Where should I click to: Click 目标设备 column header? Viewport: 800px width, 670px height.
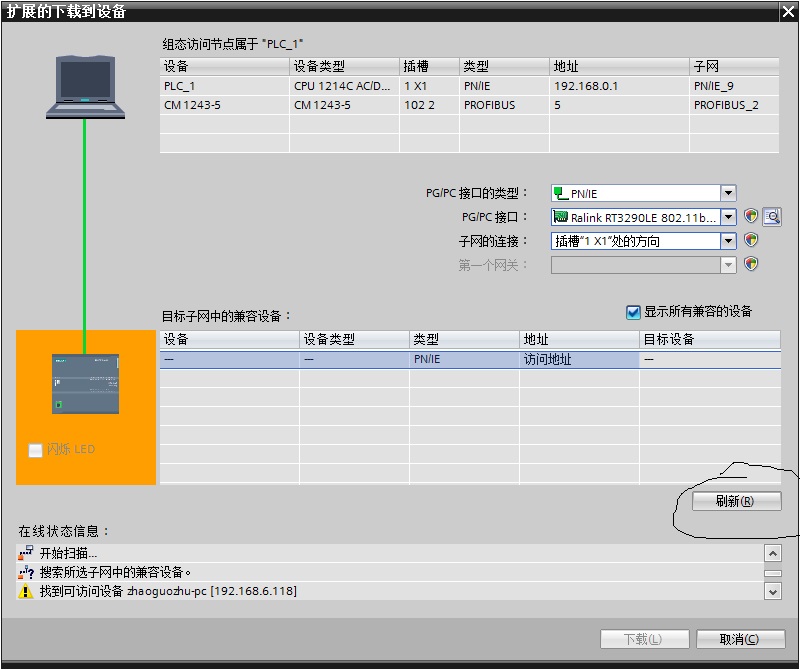tap(710, 339)
